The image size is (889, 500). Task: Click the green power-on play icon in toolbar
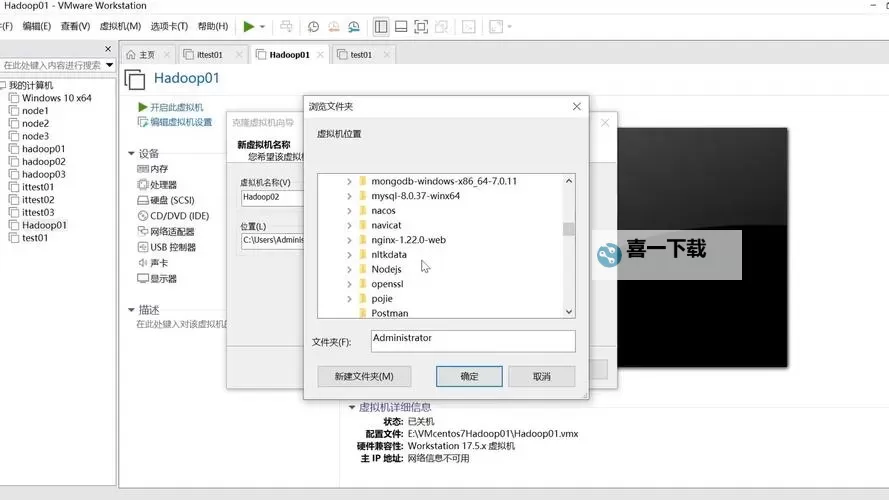point(249,26)
